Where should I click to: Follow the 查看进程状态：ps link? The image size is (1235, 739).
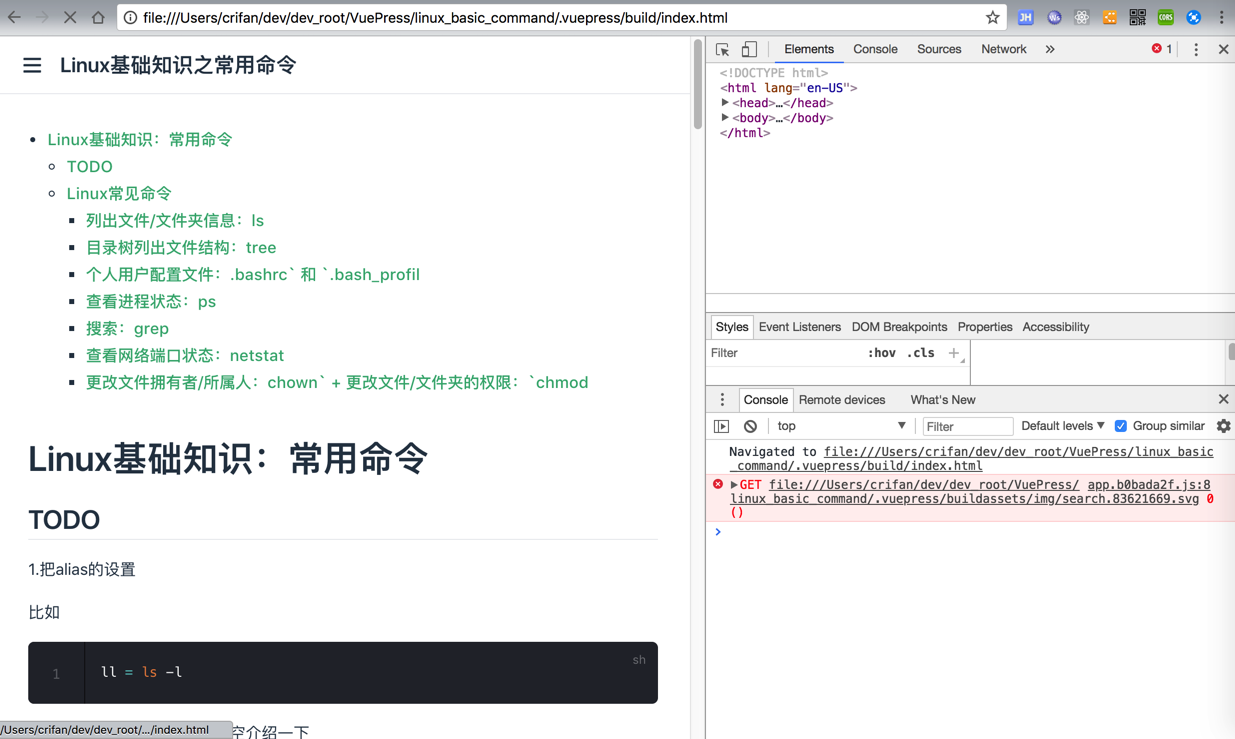[151, 302]
